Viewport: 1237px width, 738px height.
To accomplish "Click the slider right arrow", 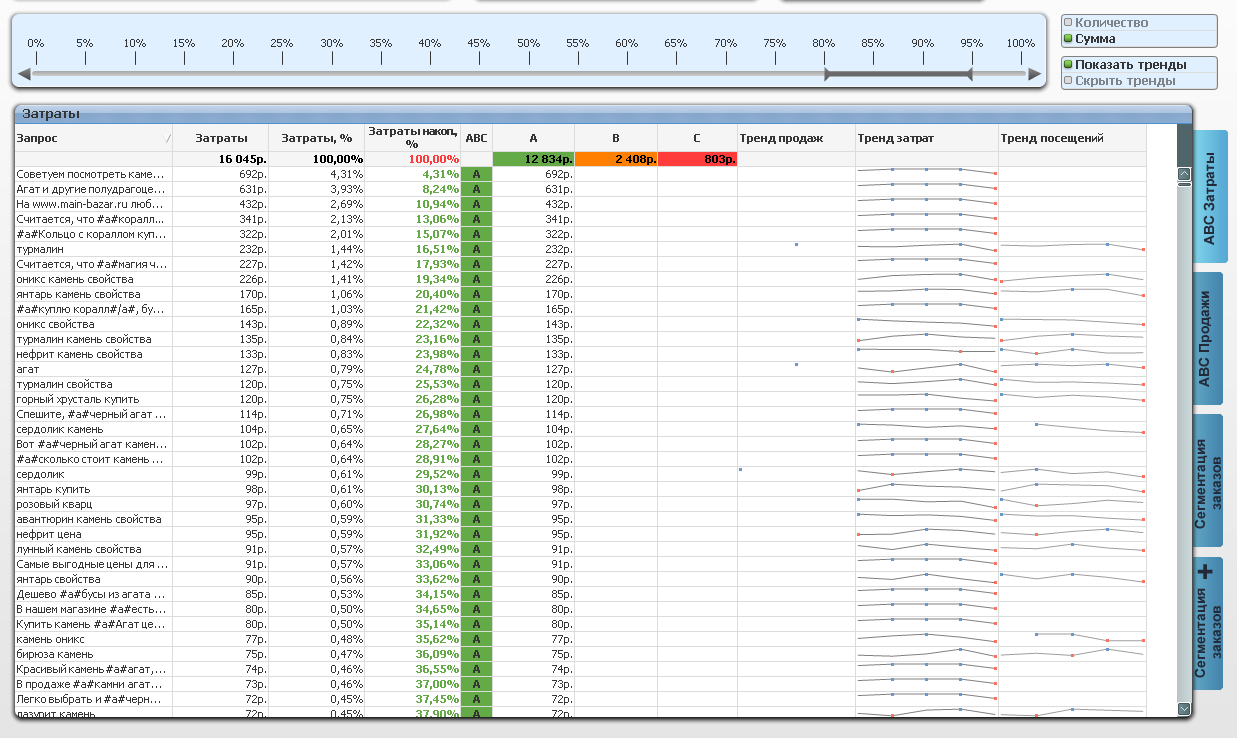I will click(1034, 74).
